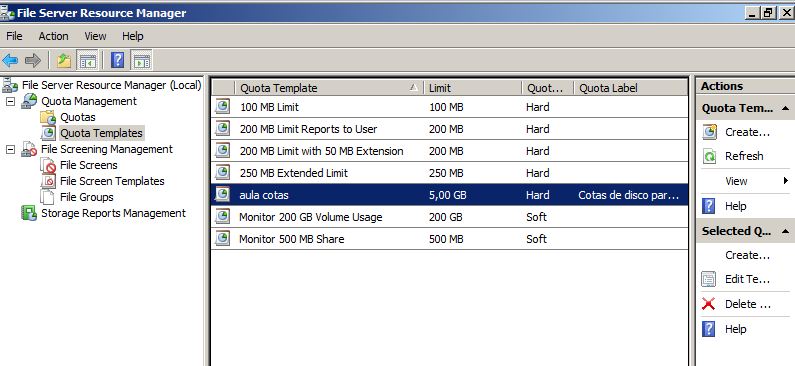795x366 pixels.
Task: Toggle the Show/Hide Console Tree toolbar icon
Action: [x=87, y=61]
